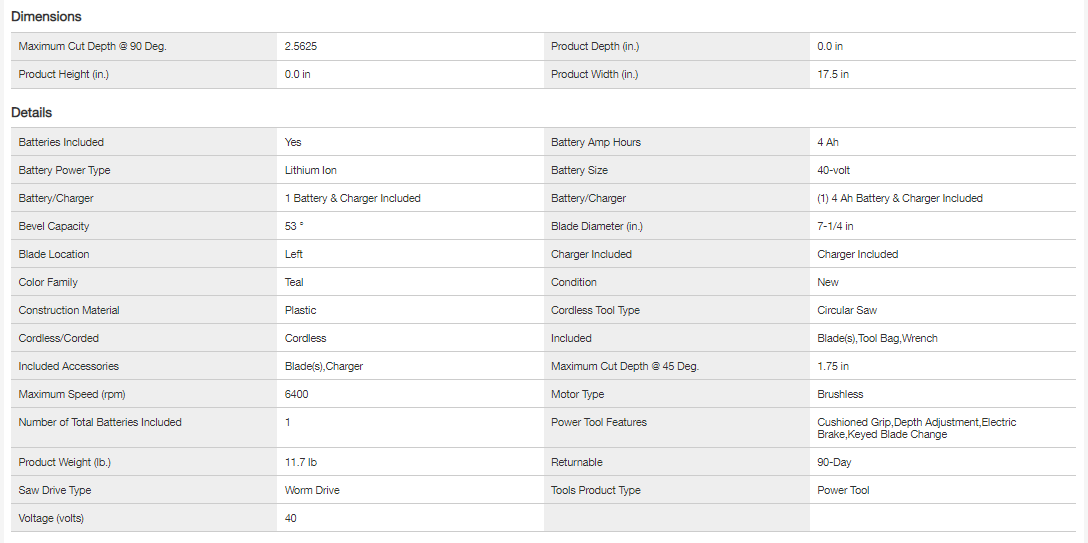The height and width of the screenshot is (543, 1088).
Task: Select the Lithium Ion battery type value
Action: [x=311, y=170]
